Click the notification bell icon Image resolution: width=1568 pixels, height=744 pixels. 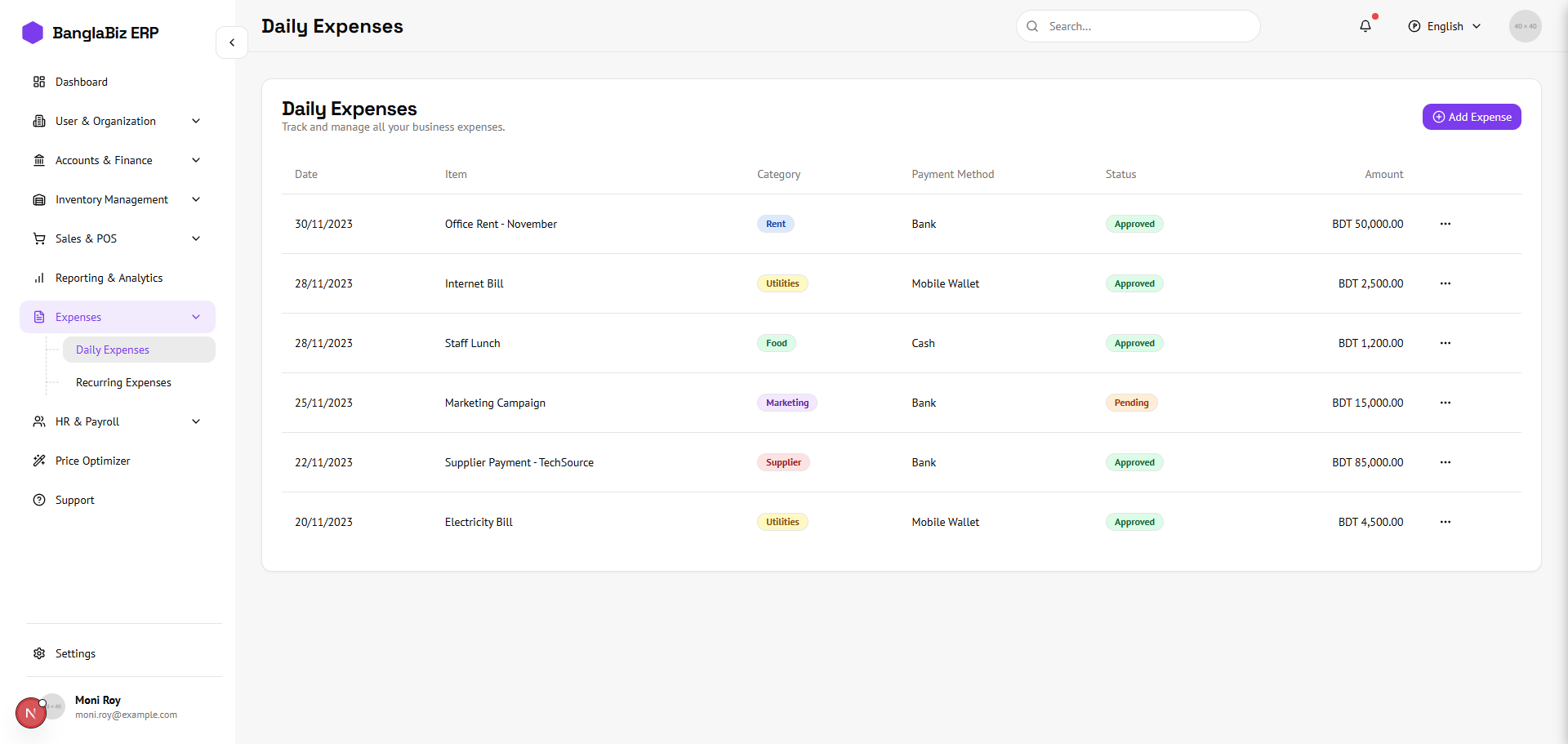[1365, 26]
